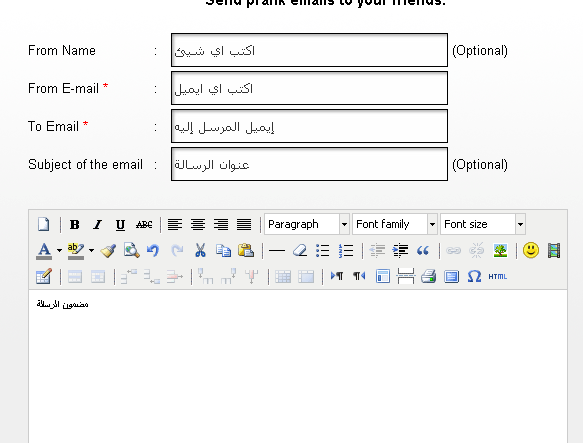583x443 pixels.
Task: Align text center
Action: (x=198, y=224)
